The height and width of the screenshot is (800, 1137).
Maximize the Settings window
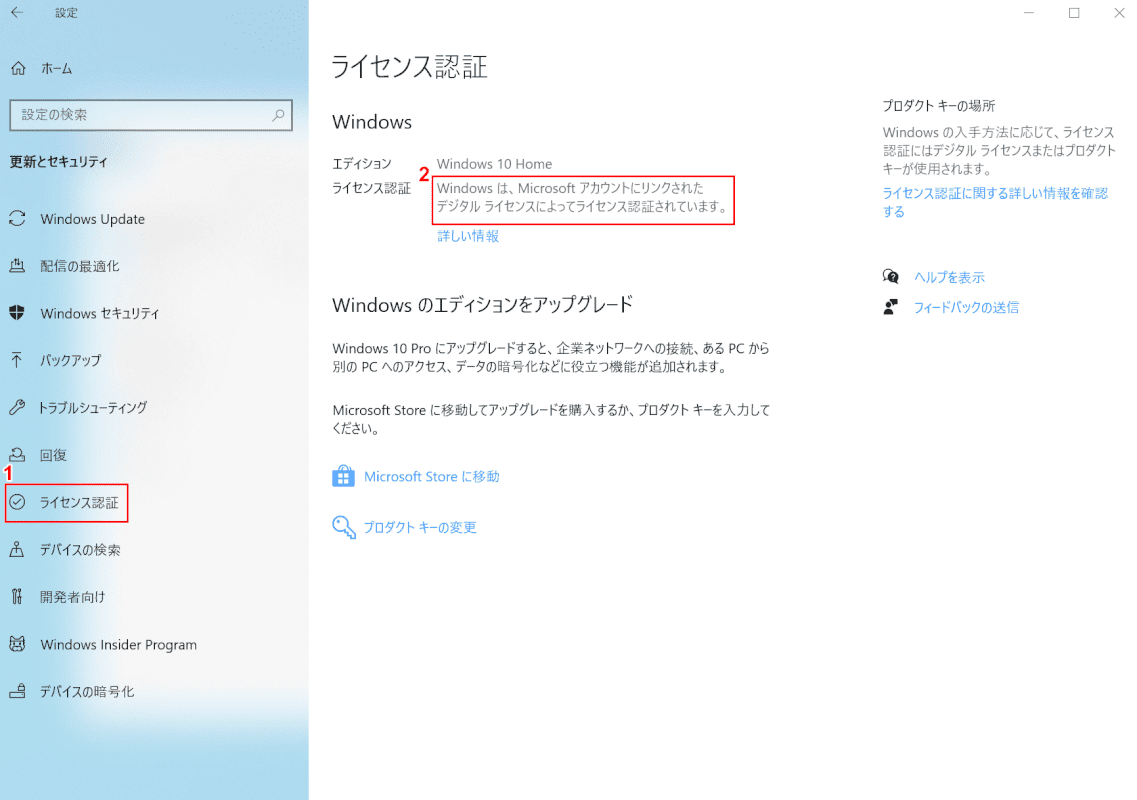pyautogui.click(x=1074, y=12)
